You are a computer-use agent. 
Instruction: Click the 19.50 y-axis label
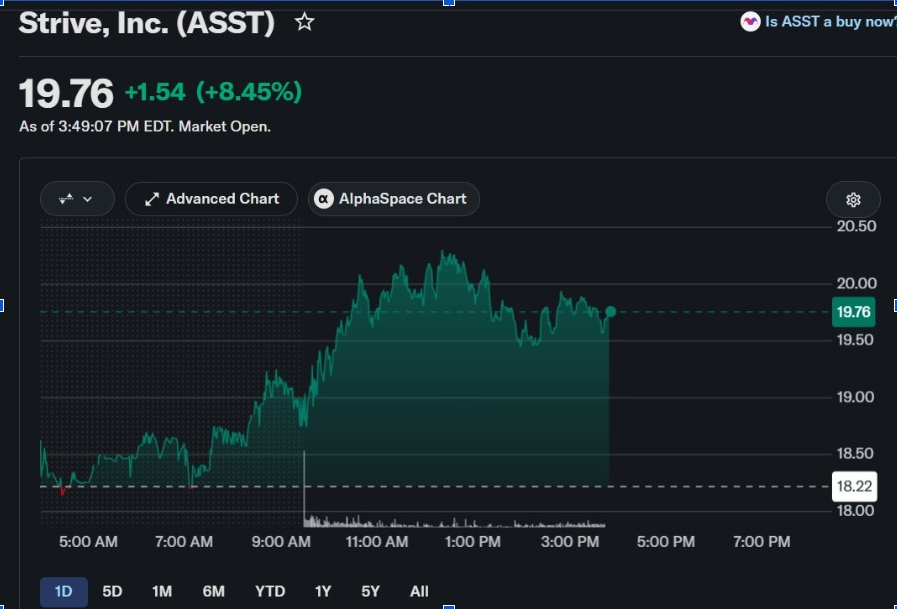(x=855, y=340)
